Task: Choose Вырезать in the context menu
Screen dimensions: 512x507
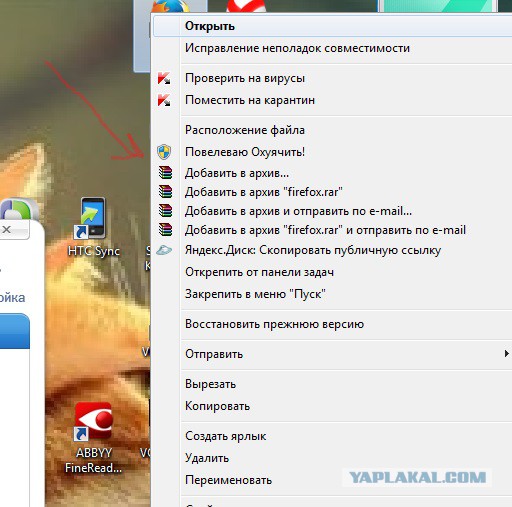Action: 333,384
